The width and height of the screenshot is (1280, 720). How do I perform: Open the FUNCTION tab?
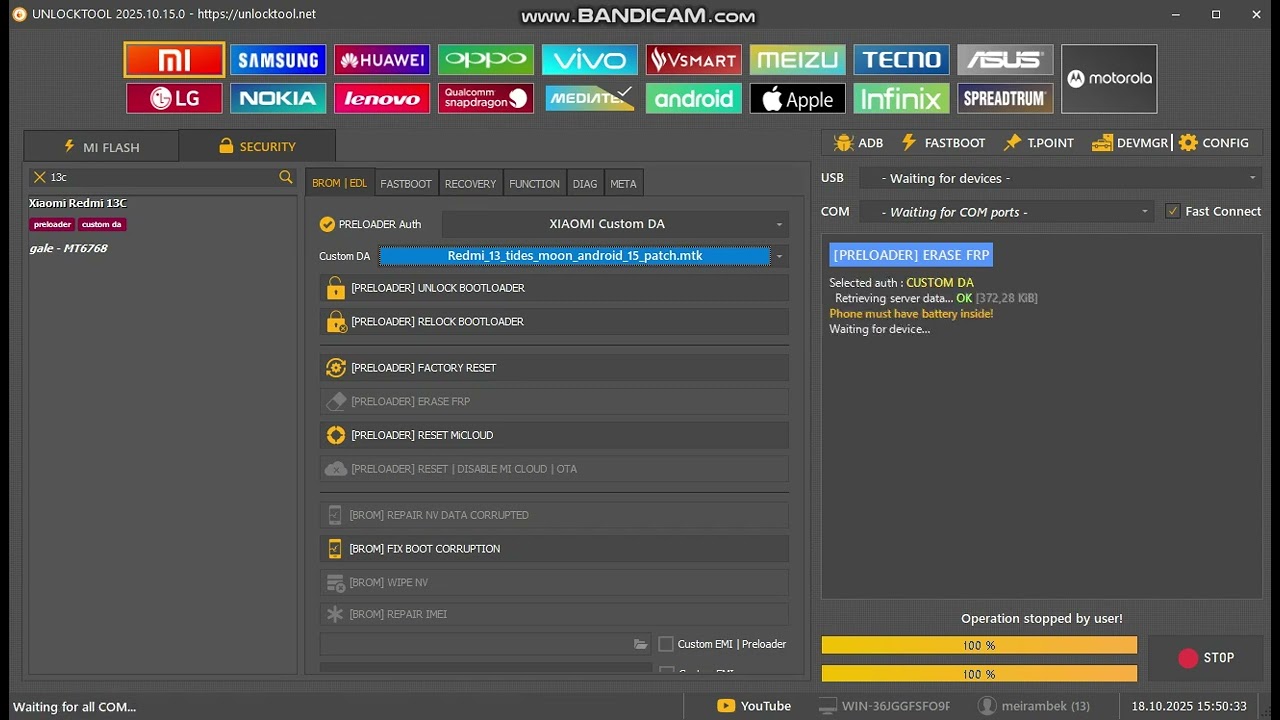pyautogui.click(x=534, y=183)
